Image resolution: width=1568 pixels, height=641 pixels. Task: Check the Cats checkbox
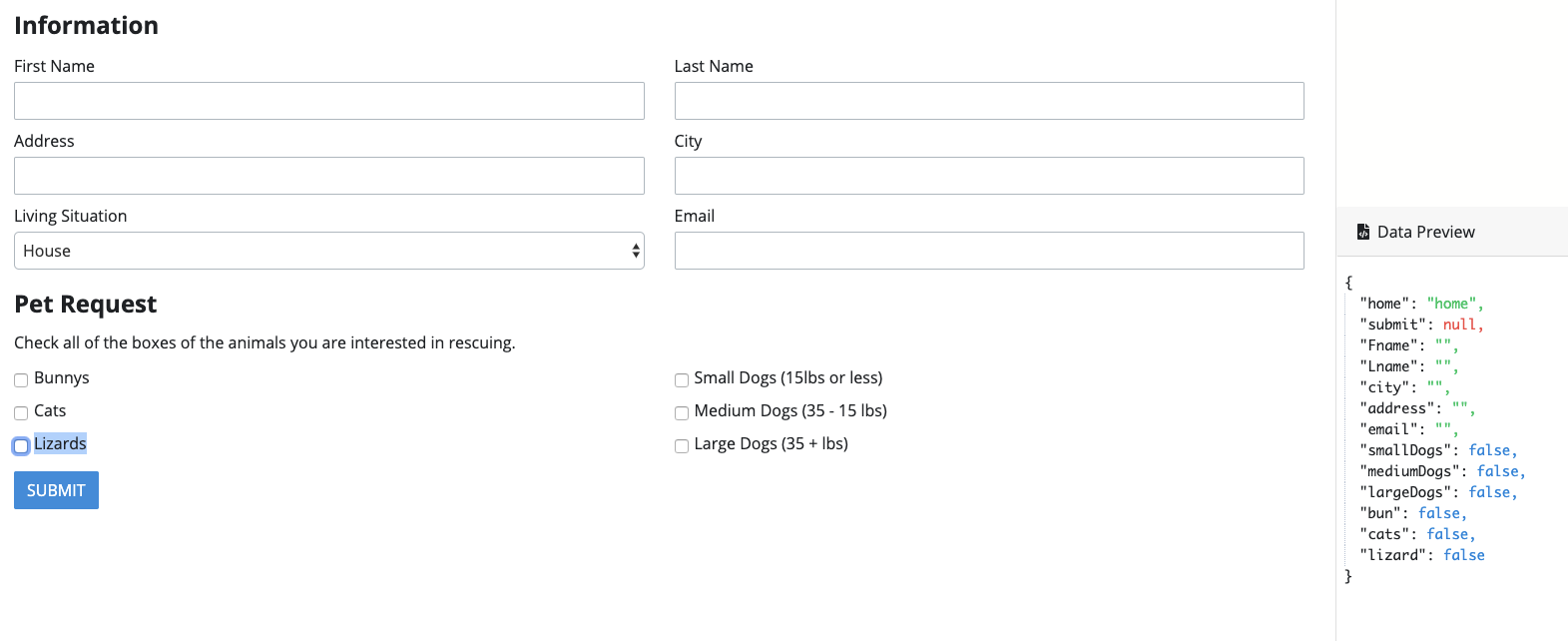(21, 413)
